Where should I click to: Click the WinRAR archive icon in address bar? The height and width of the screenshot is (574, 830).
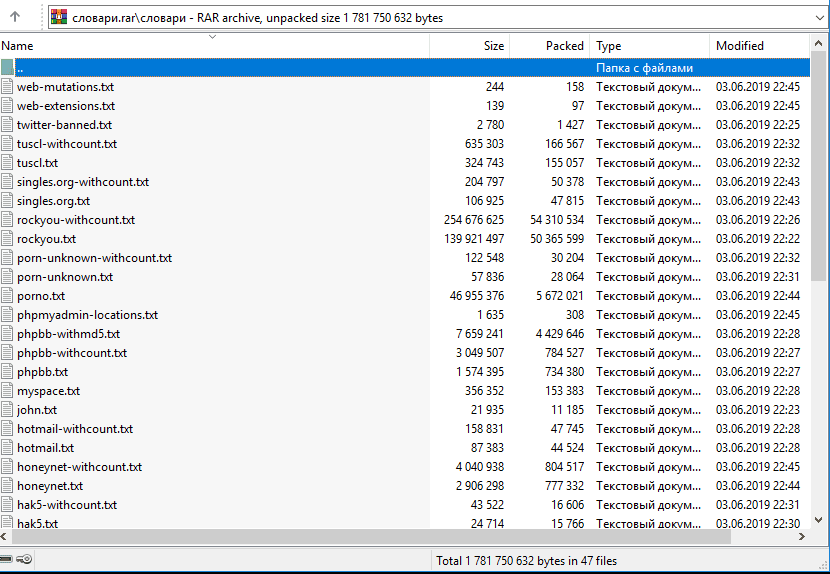click(58, 17)
